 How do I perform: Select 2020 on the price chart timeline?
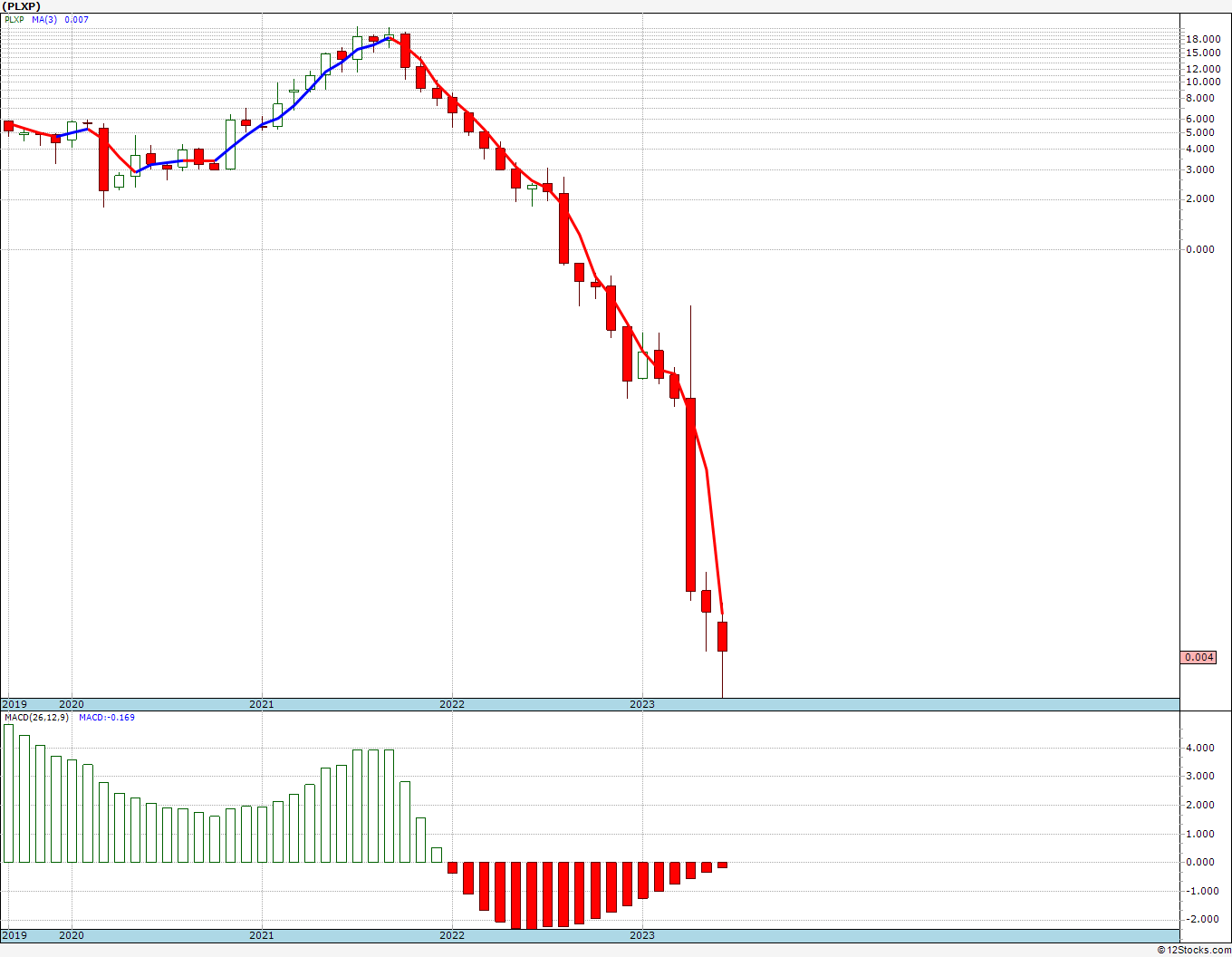coord(71,704)
